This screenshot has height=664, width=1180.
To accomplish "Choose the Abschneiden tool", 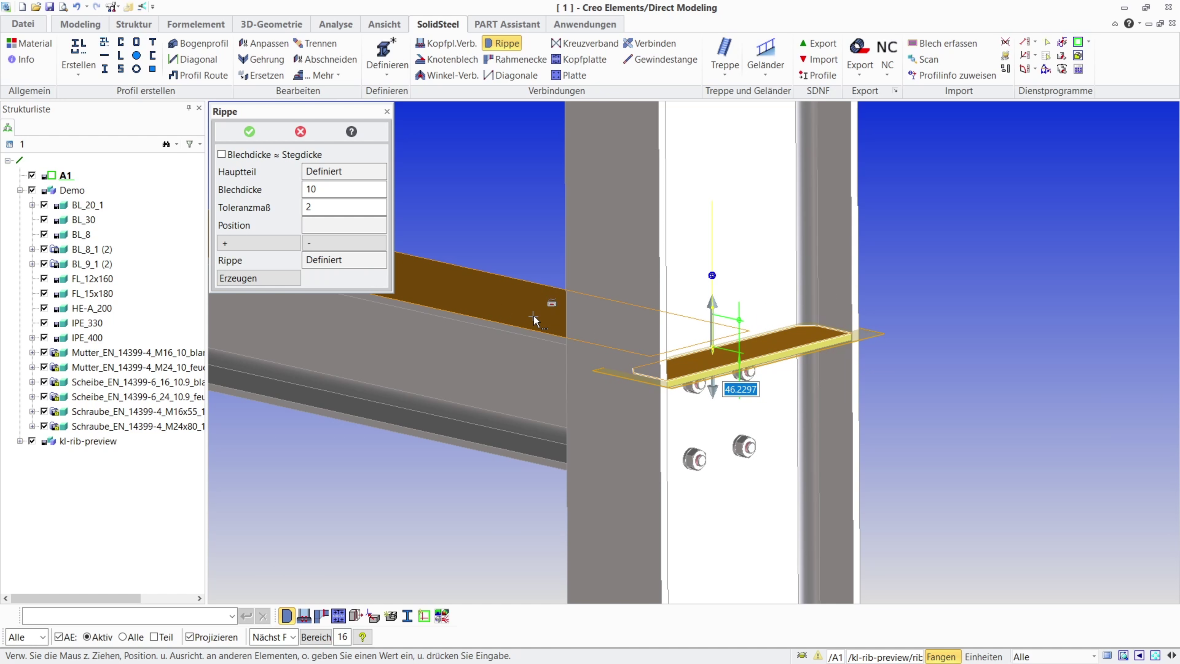I will tap(325, 59).
